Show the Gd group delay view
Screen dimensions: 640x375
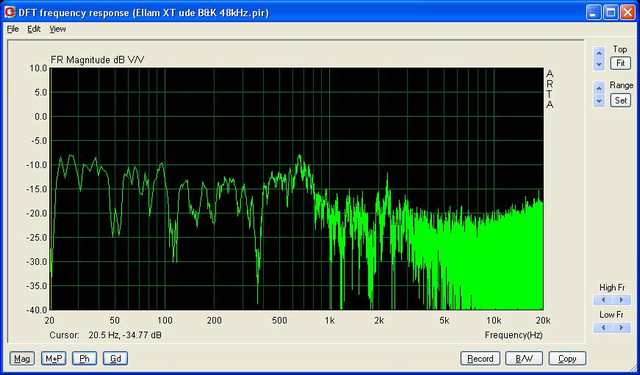(x=116, y=359)
